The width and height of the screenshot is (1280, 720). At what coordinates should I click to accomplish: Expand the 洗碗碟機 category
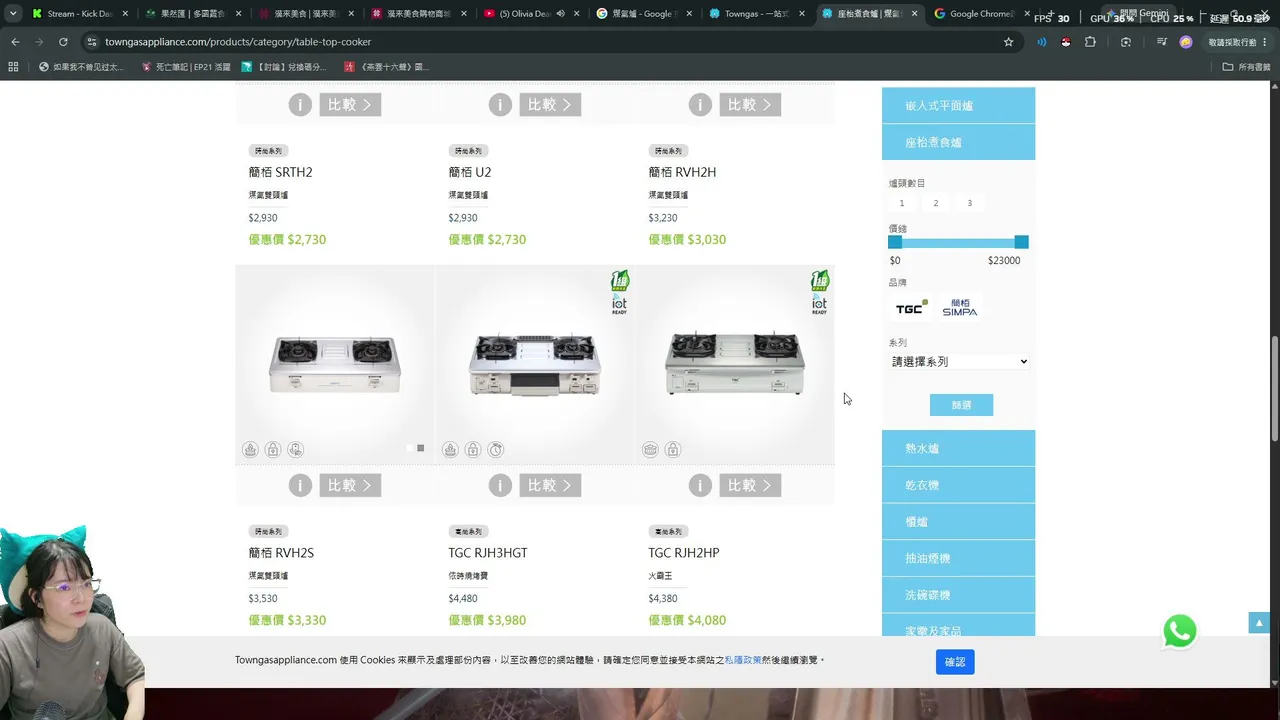click(958, 595)
